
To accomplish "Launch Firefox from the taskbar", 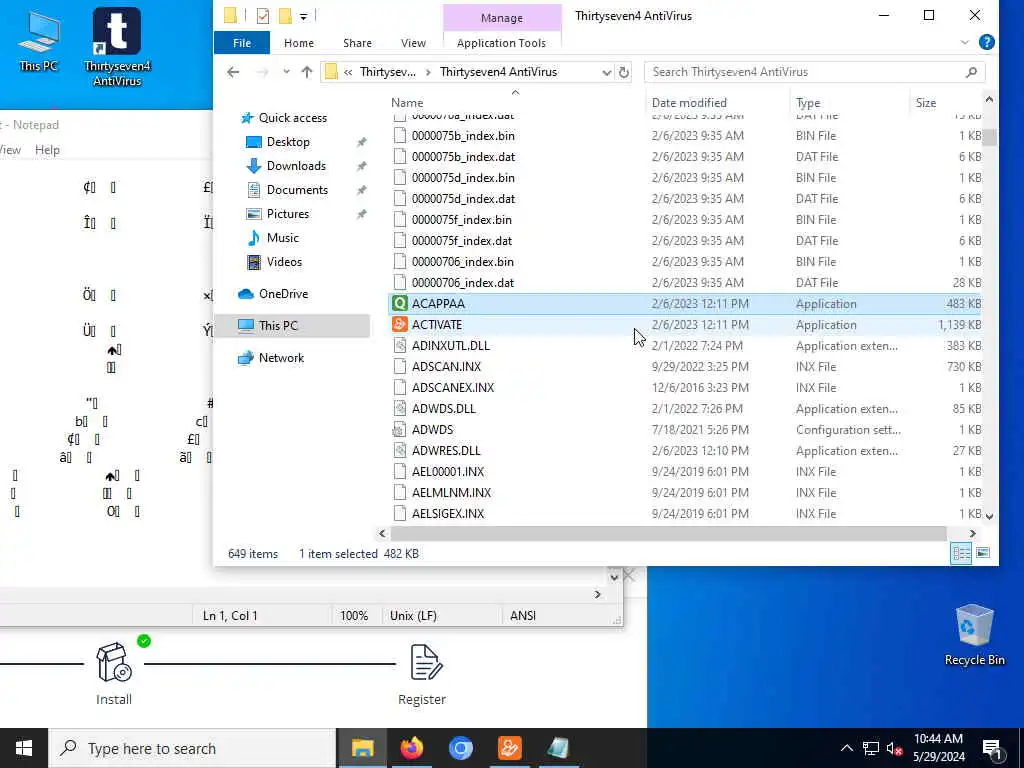I will coord(411,748).
